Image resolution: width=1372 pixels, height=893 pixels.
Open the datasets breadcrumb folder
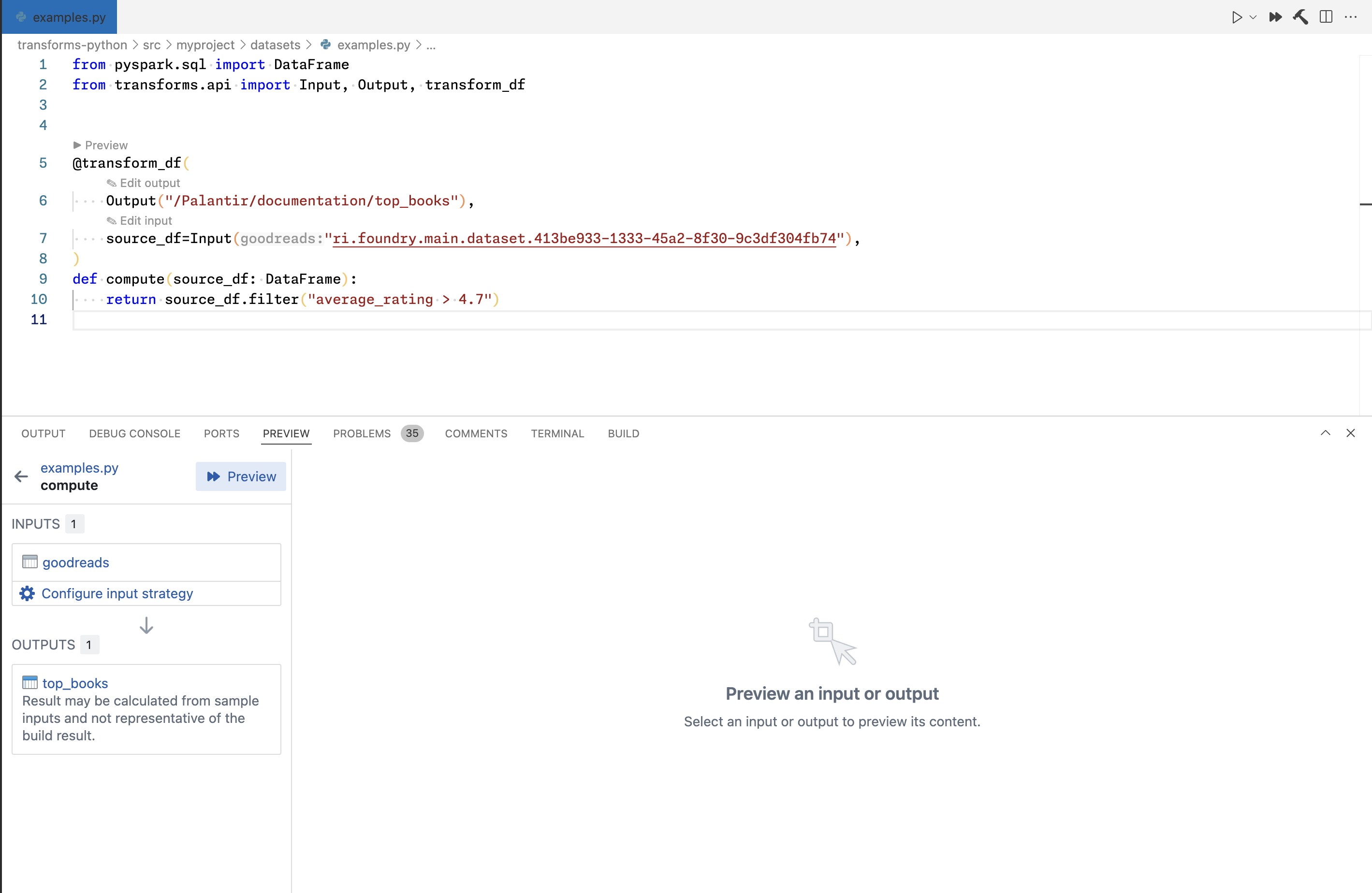275,45
